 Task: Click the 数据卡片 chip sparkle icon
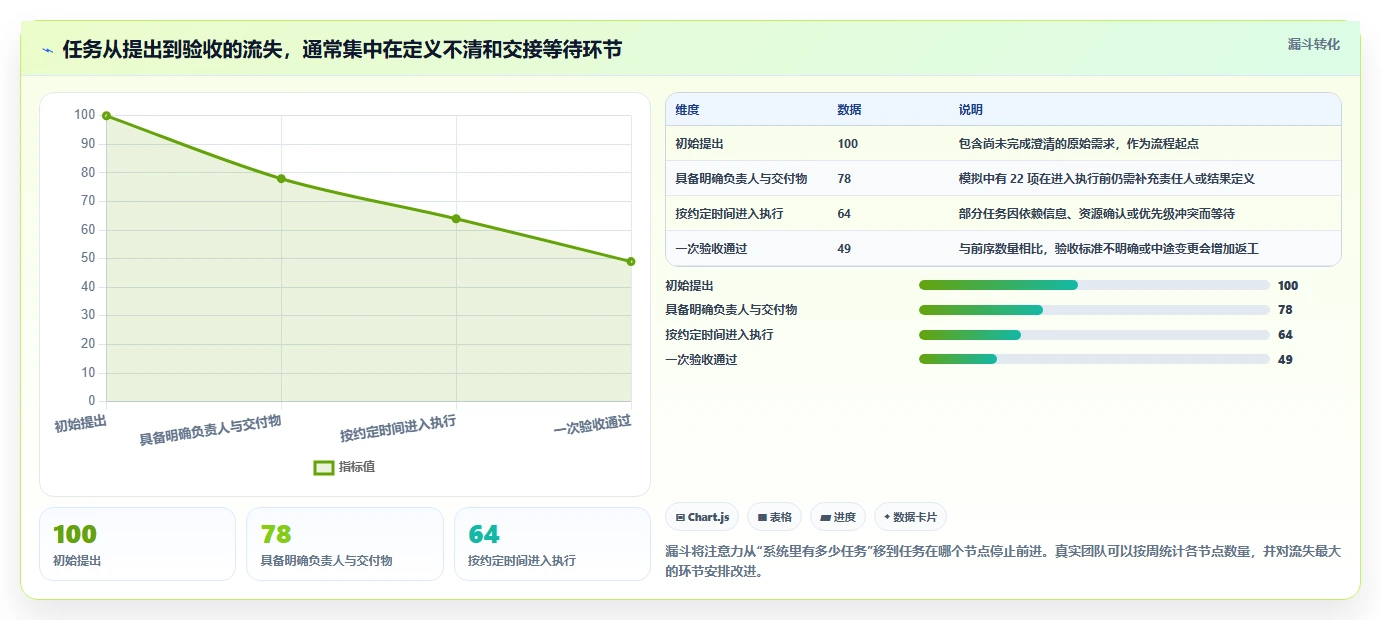click(887, 517)
